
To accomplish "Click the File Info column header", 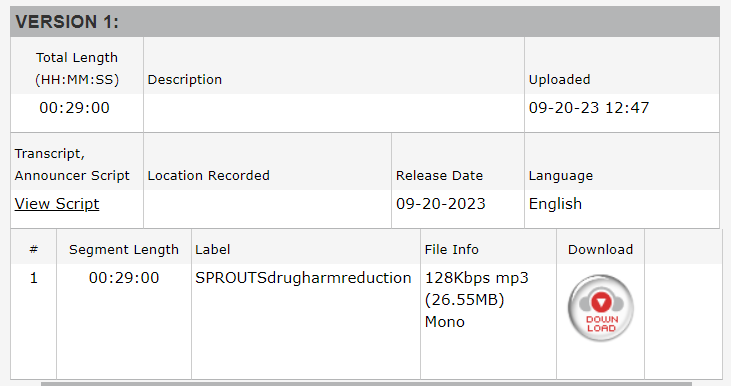I will [451, 249].
